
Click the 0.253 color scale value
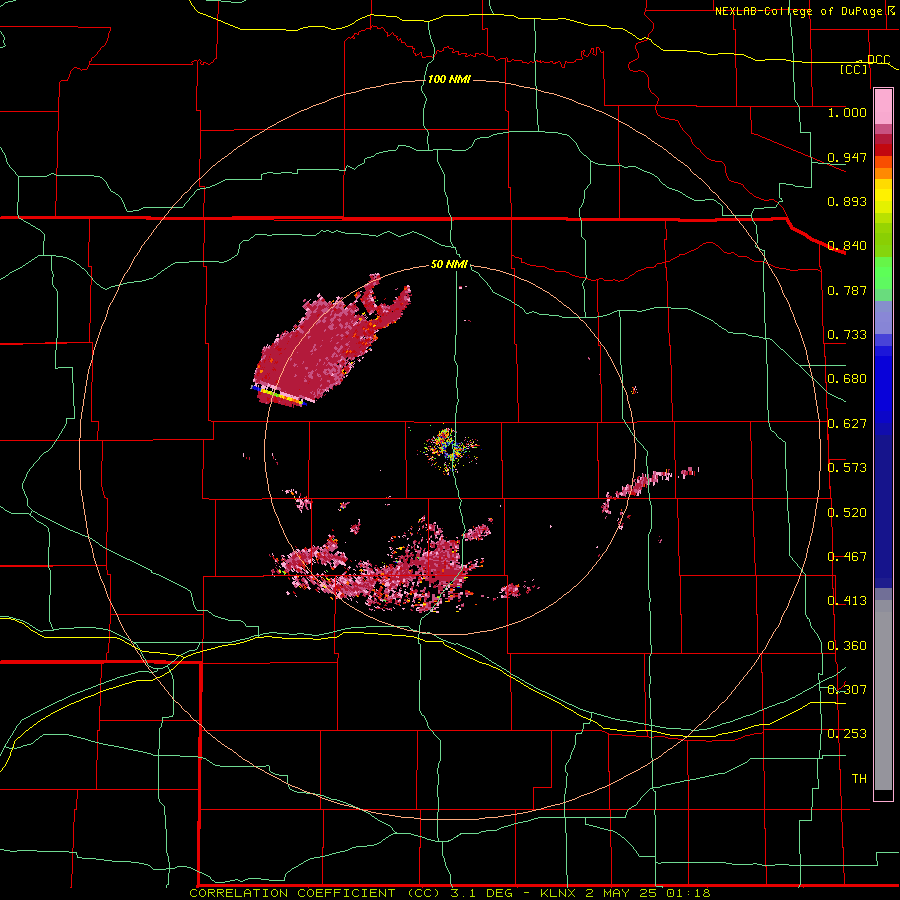click(847, 734)
